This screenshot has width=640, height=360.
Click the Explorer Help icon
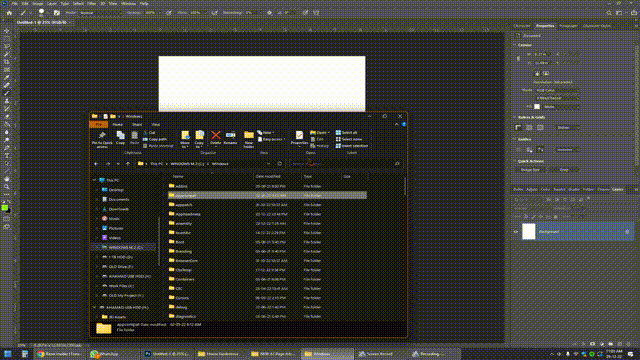tap(404, 124)
